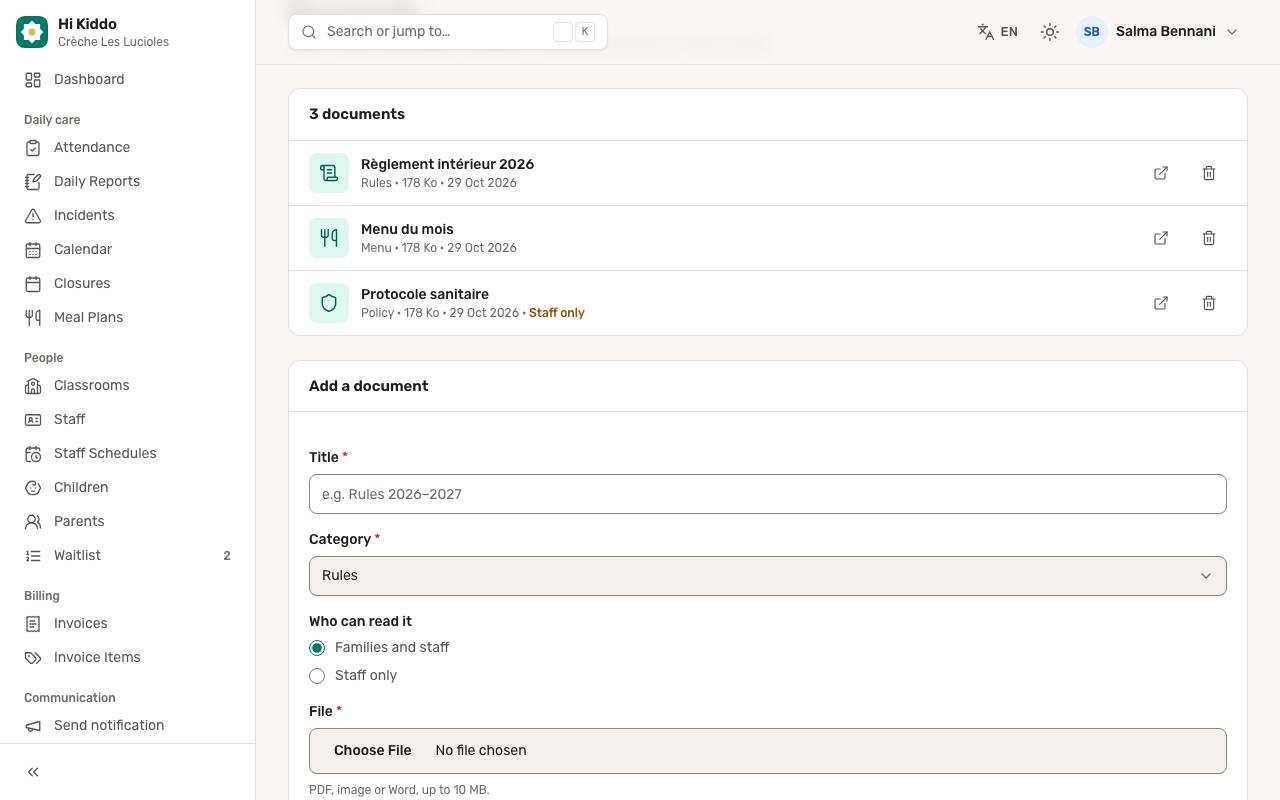The image size is (1280, 800).
Task: Collapse the sidebar with double chevron
Action: coord(33,772)
